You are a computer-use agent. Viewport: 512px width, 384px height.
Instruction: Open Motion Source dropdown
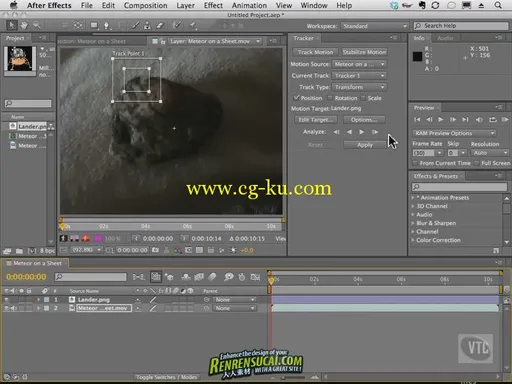click(x=359, y=64)
